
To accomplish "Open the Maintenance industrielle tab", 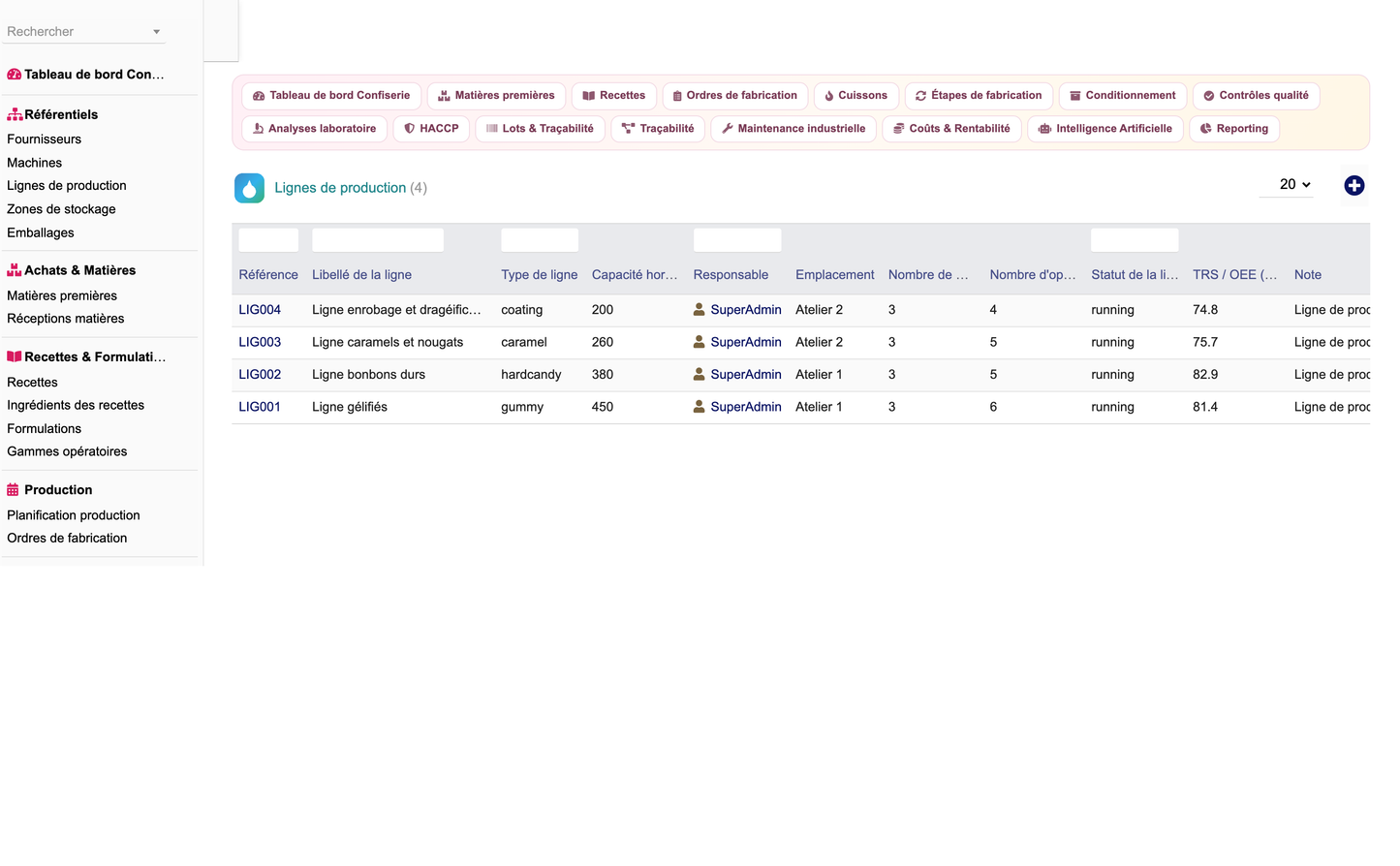I will (793, 129).
